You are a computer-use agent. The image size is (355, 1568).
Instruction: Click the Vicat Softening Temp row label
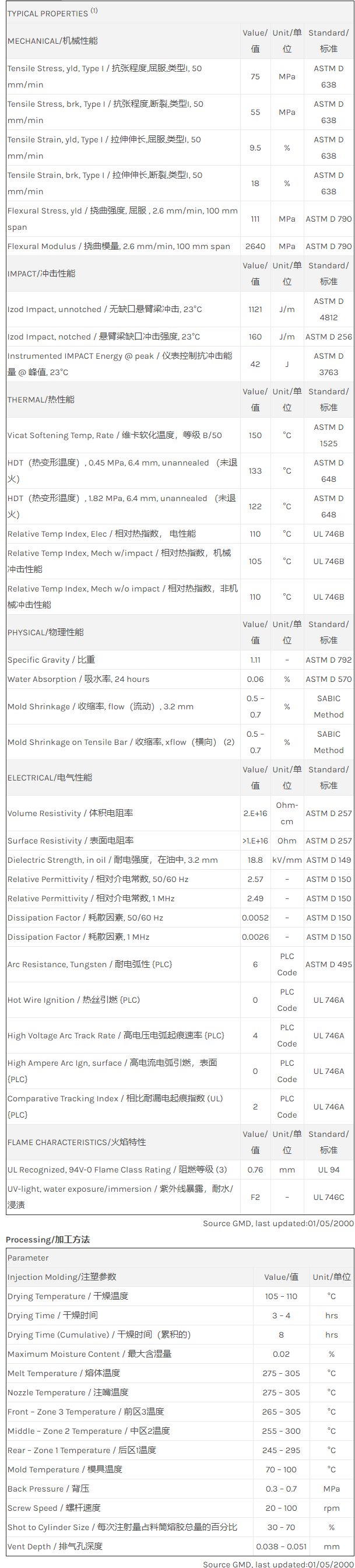[x=114, y=435]
